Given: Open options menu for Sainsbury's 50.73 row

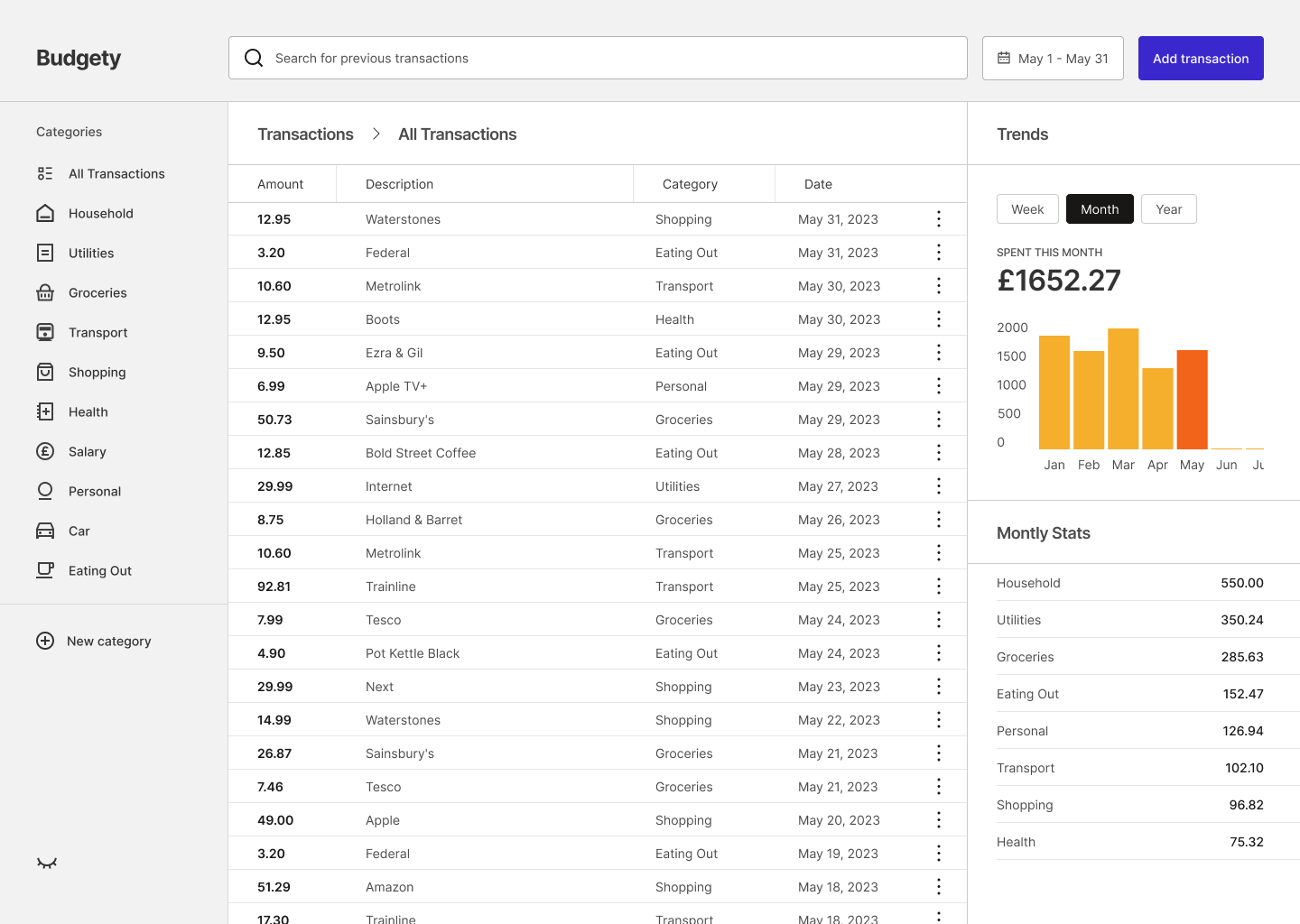Looking at the screenshot, I should [939, 420].
